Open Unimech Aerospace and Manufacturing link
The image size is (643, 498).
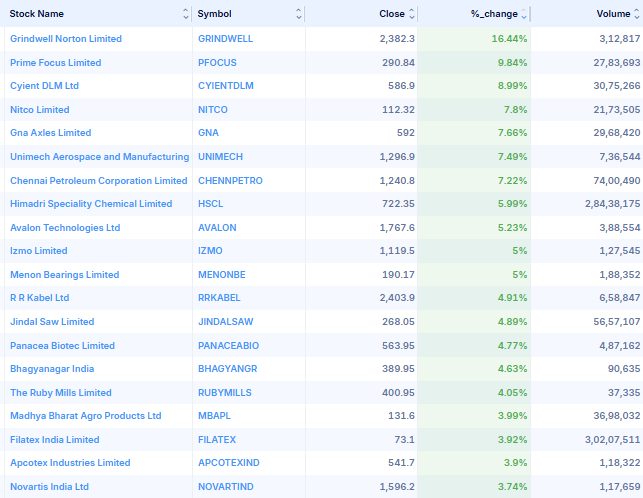pos(100,157)
